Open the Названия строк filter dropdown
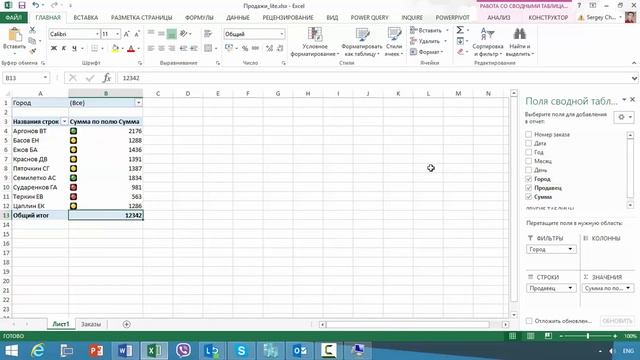This screenshot has width=640, height=360. [64, 122]
